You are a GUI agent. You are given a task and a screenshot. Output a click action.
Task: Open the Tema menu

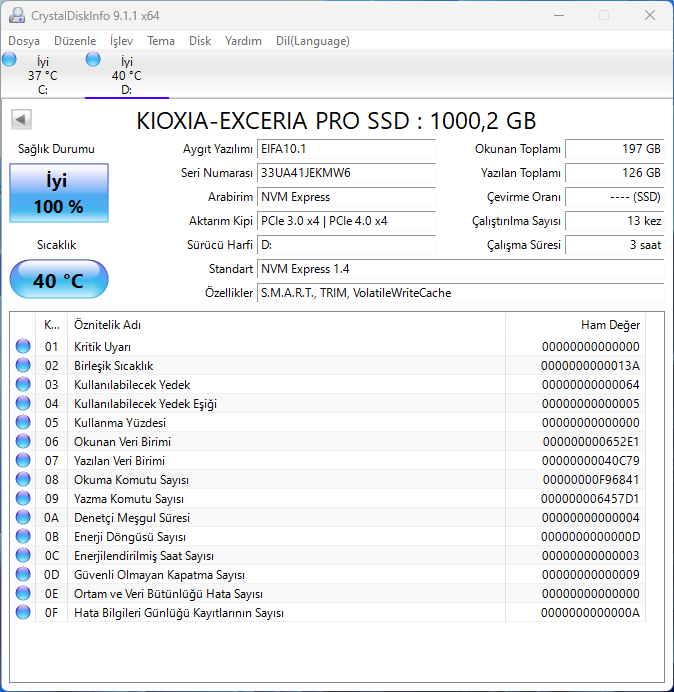[x=161, y=41]
